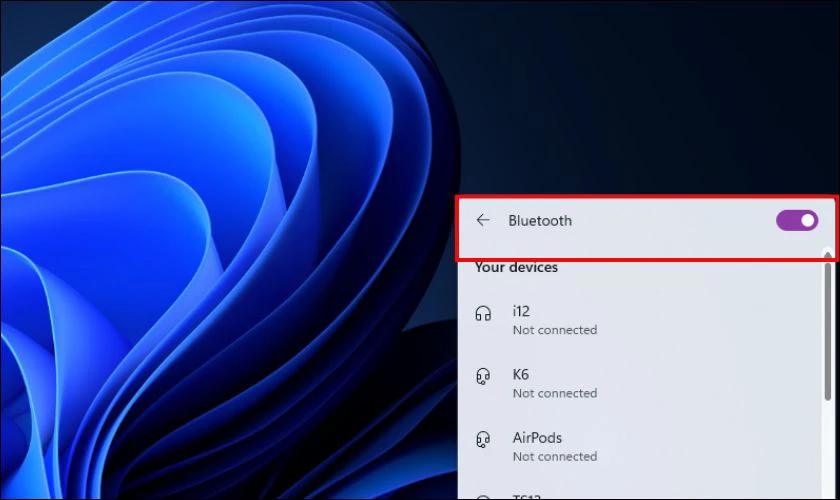Click the headphones icon for i12
This screenshot has width=840, height=500.
[483, 314]
